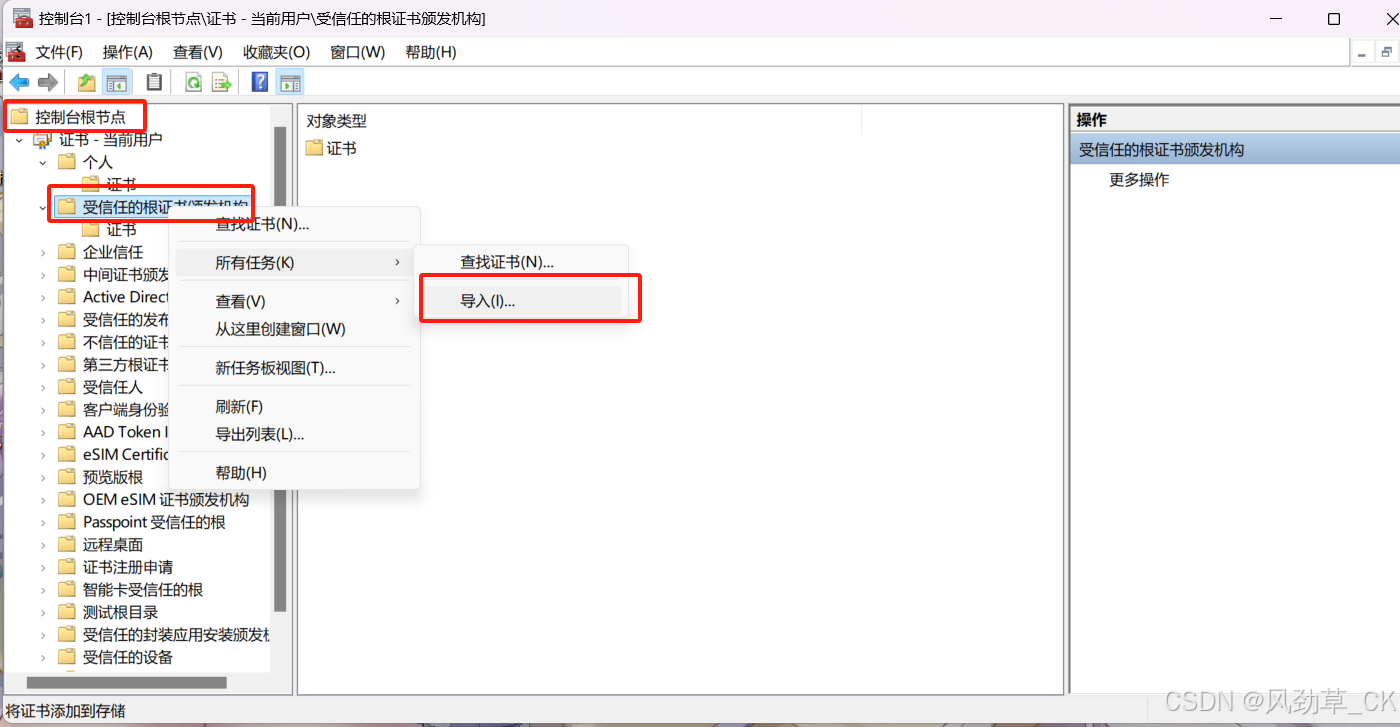Click the Forward arrow toolbar icon
The width and height of the screenshot is (1400, 727).
click(x=47, y=82)
